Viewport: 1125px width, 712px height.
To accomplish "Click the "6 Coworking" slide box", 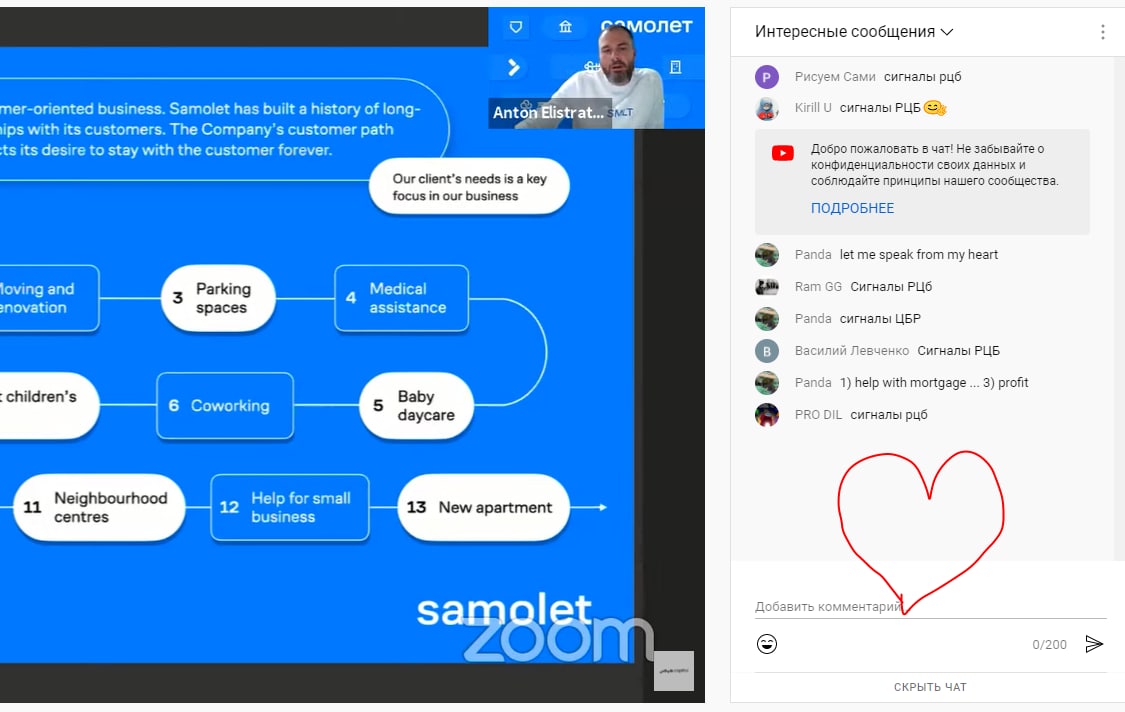I will tap(225, 406).
